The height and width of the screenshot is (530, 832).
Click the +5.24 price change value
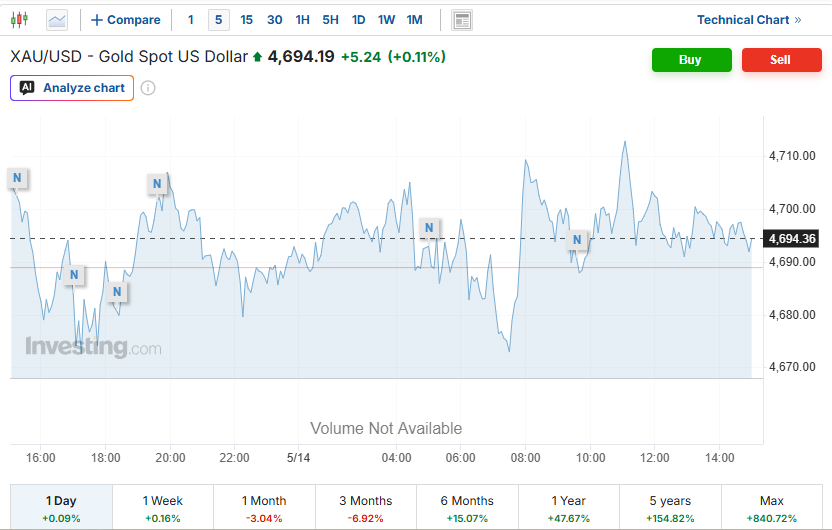[361, 57]
